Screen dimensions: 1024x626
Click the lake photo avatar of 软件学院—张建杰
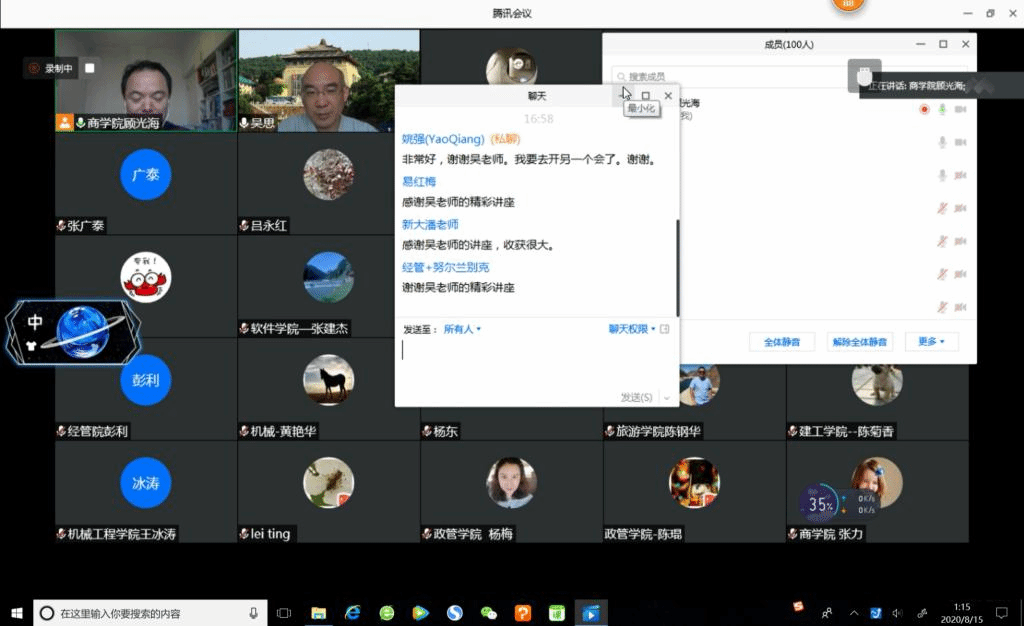[328, 277]
